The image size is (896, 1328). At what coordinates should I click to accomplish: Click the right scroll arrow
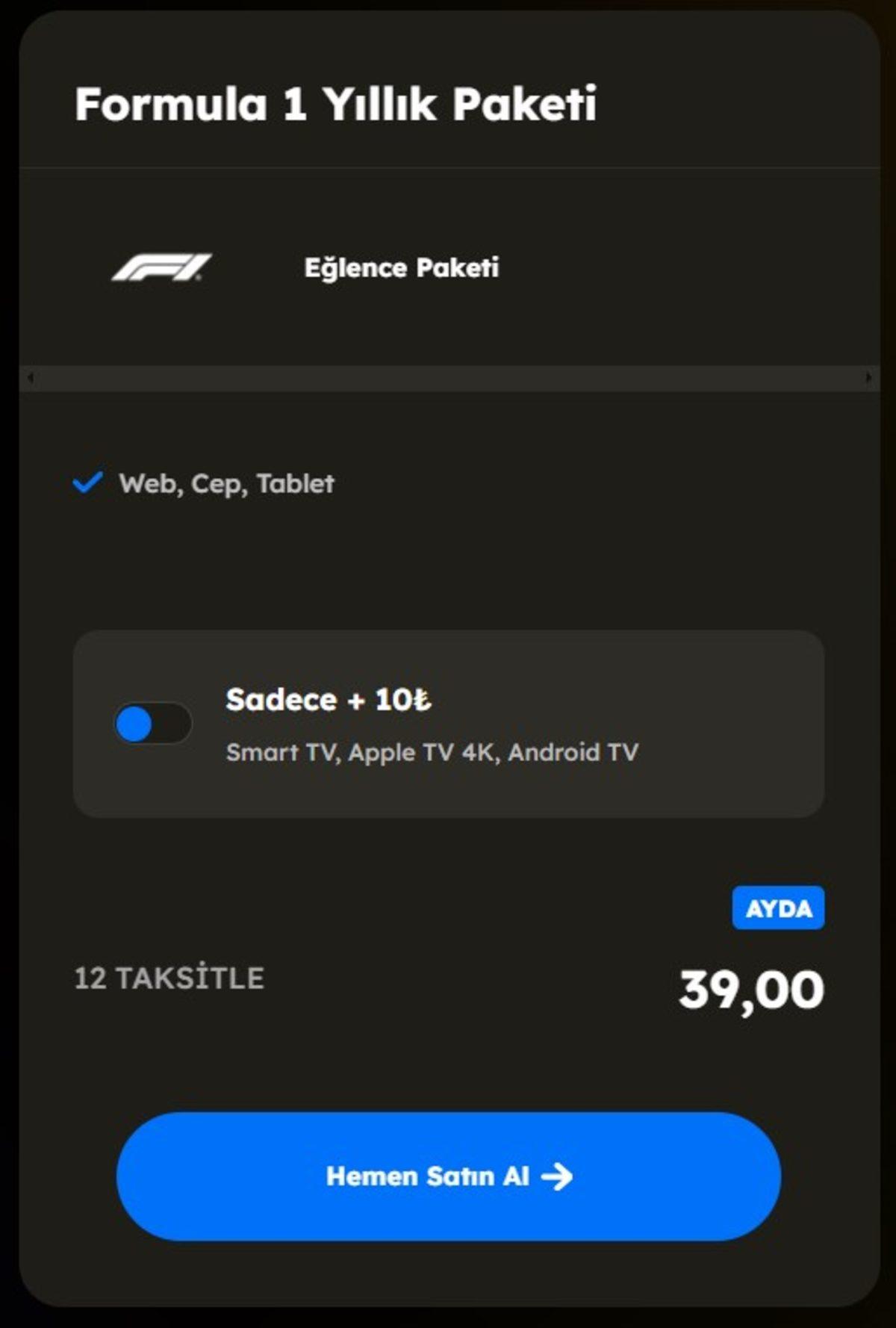(x=868, y=378)
